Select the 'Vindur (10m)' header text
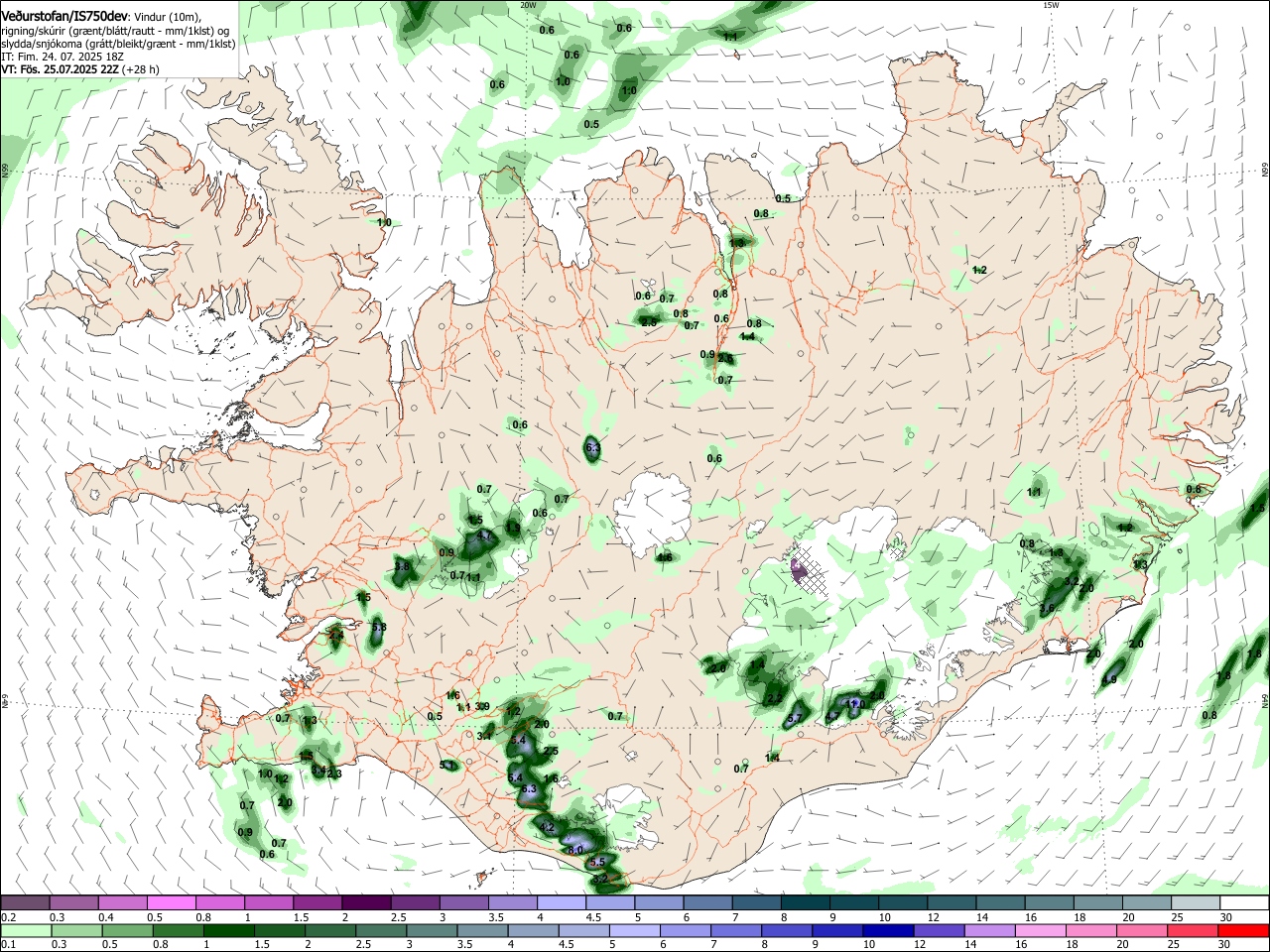The height and width of the screenshot is (952, 1270). point(167,17)
